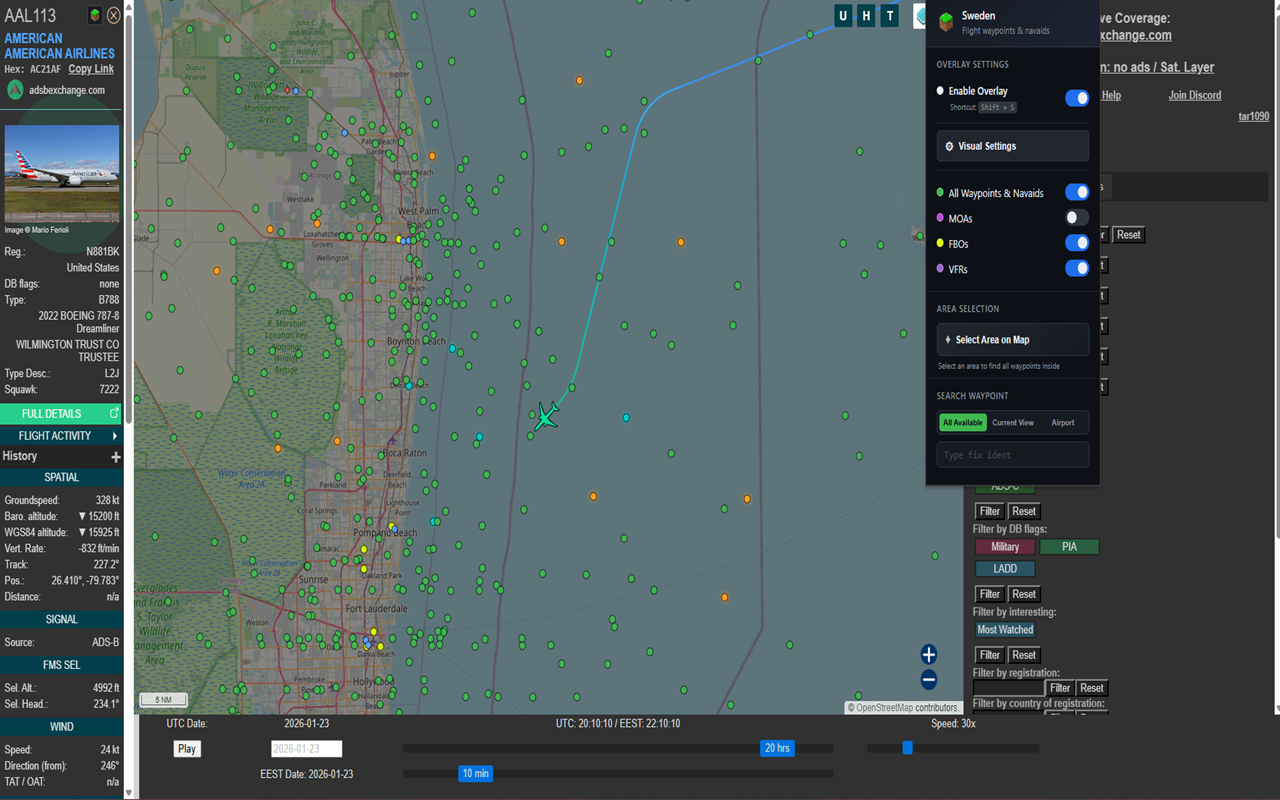Toggle the Military DB flag filter

point(1005,547)
